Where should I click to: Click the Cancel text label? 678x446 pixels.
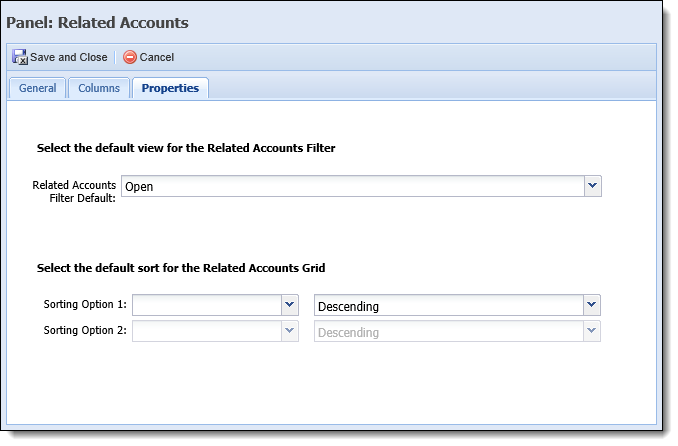coord(157,57)
